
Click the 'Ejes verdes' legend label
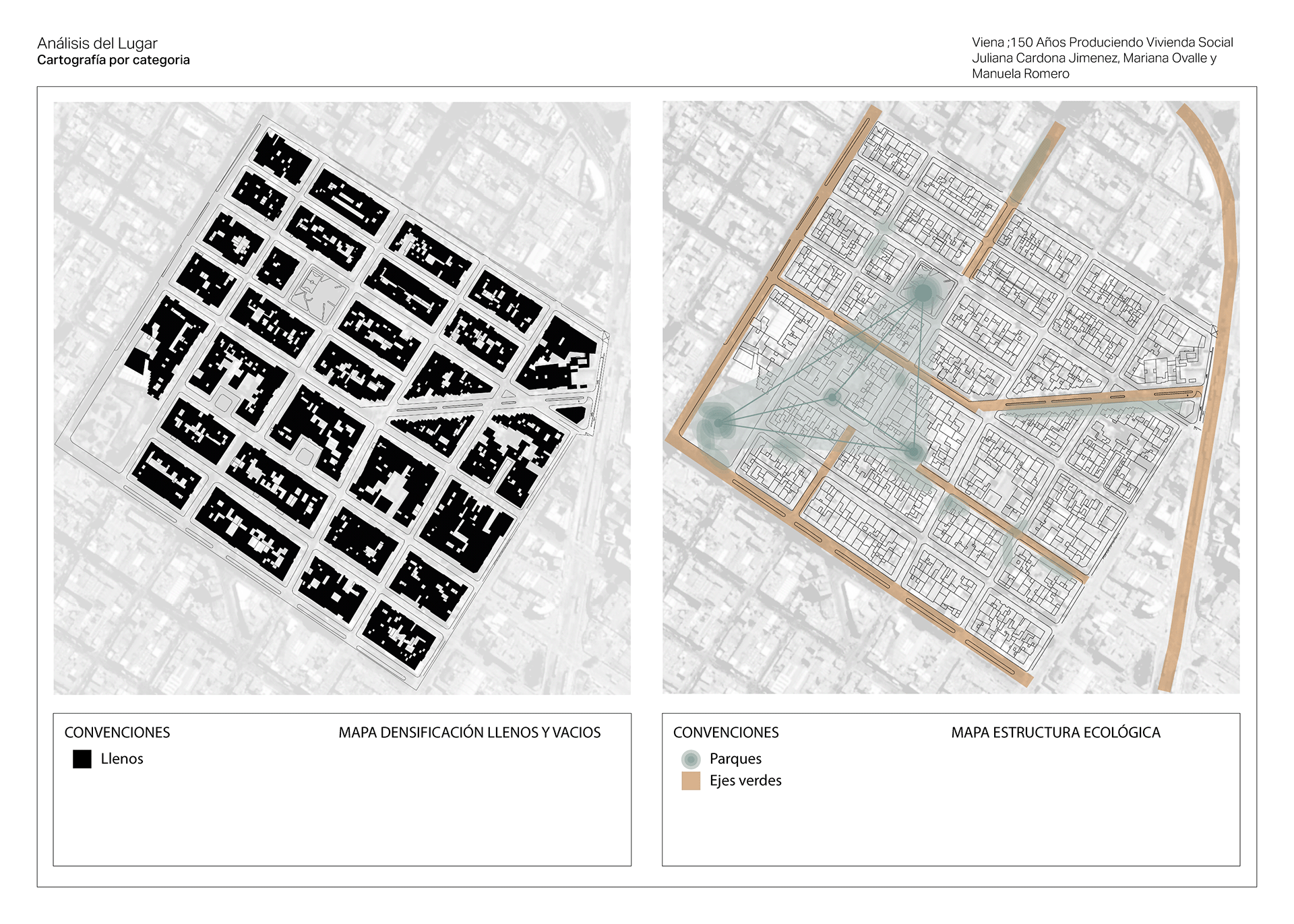click(745, 780)
